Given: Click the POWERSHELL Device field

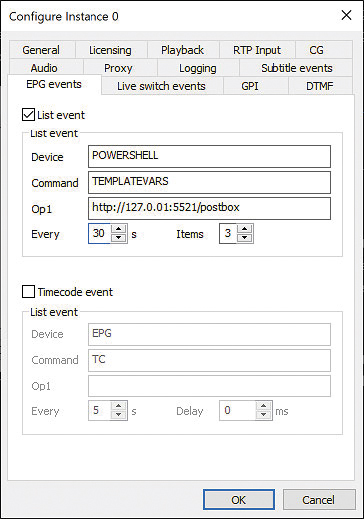Looking at the screenshot, I should click(x=209, y=156).
